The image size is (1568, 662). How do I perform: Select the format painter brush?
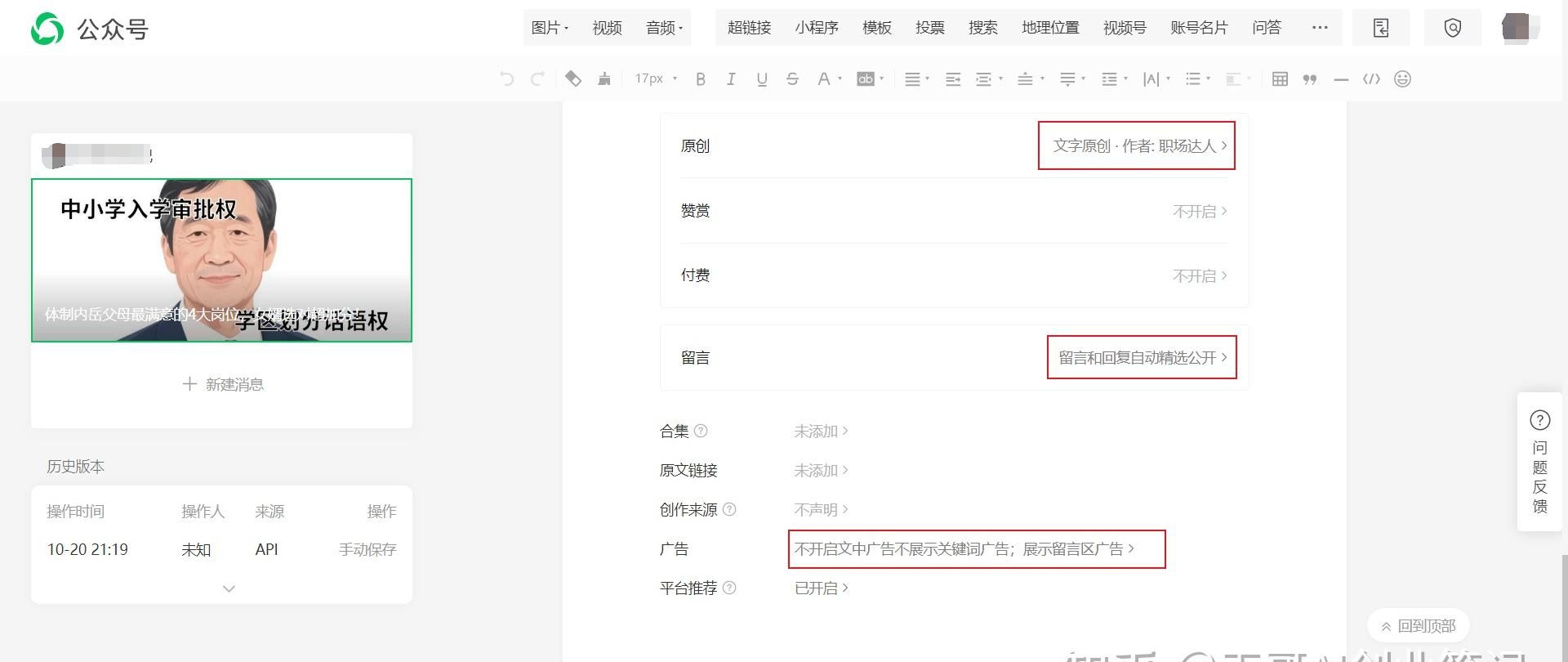click(x=604, y=79)
